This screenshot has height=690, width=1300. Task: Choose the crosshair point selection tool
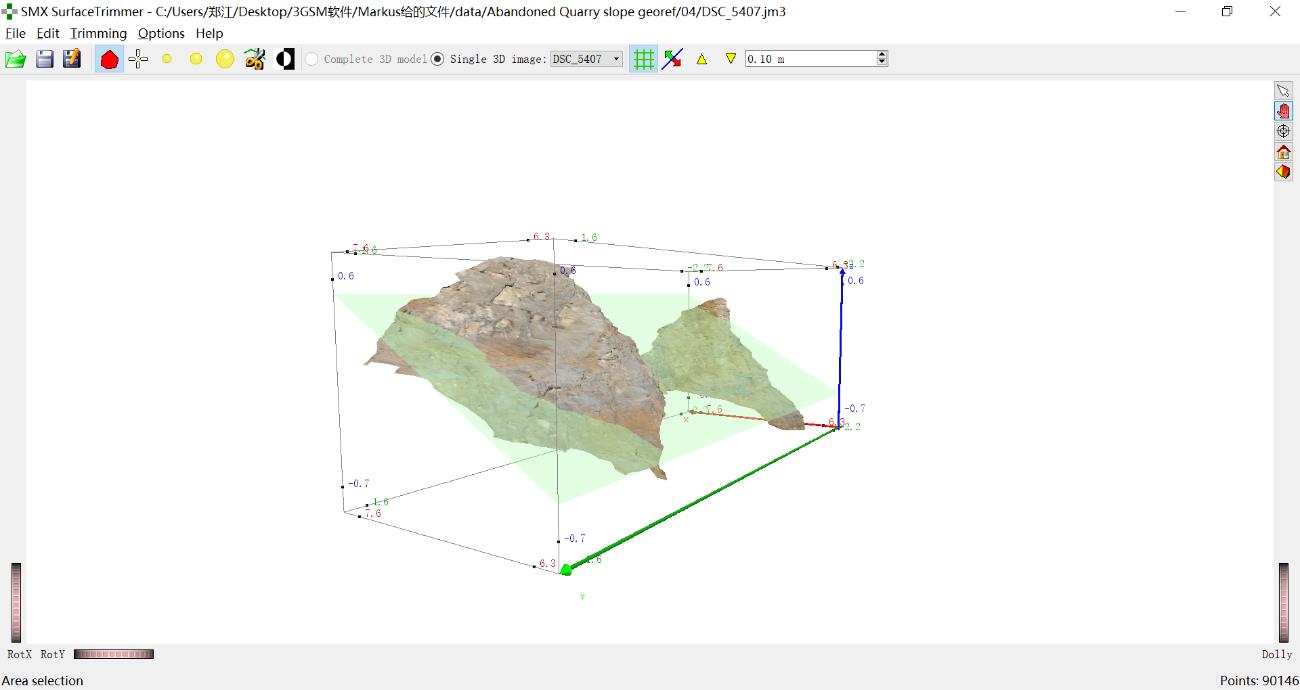[x=138, y=59]
